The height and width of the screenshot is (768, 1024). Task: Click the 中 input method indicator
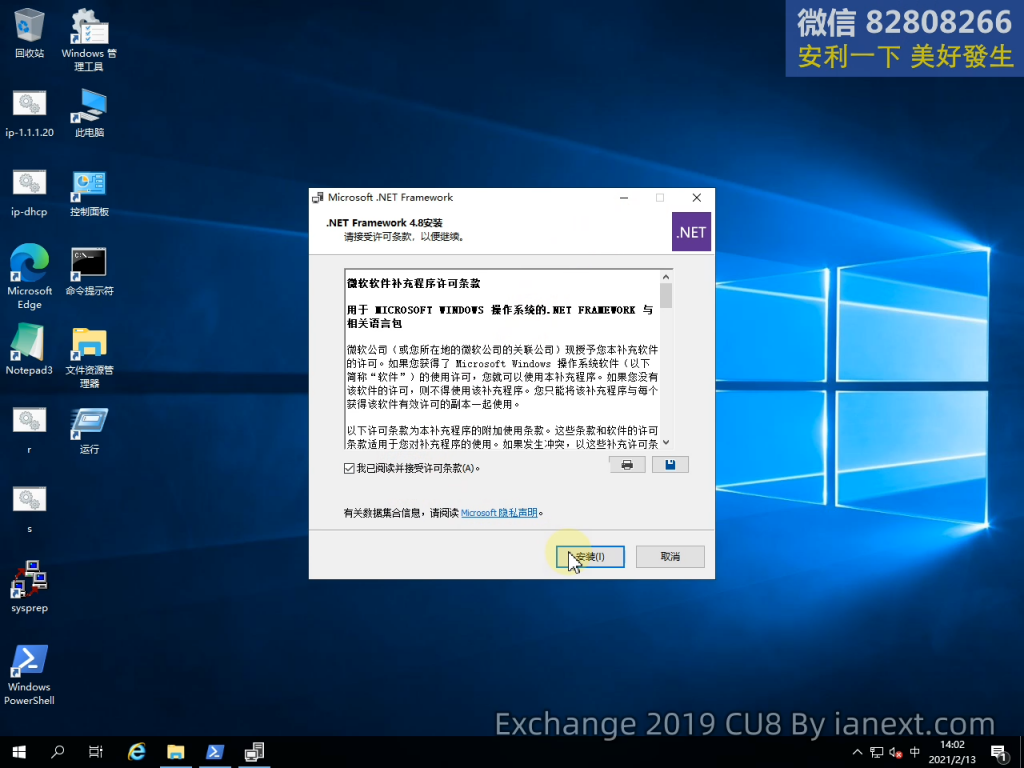click(x=915, y=752)
